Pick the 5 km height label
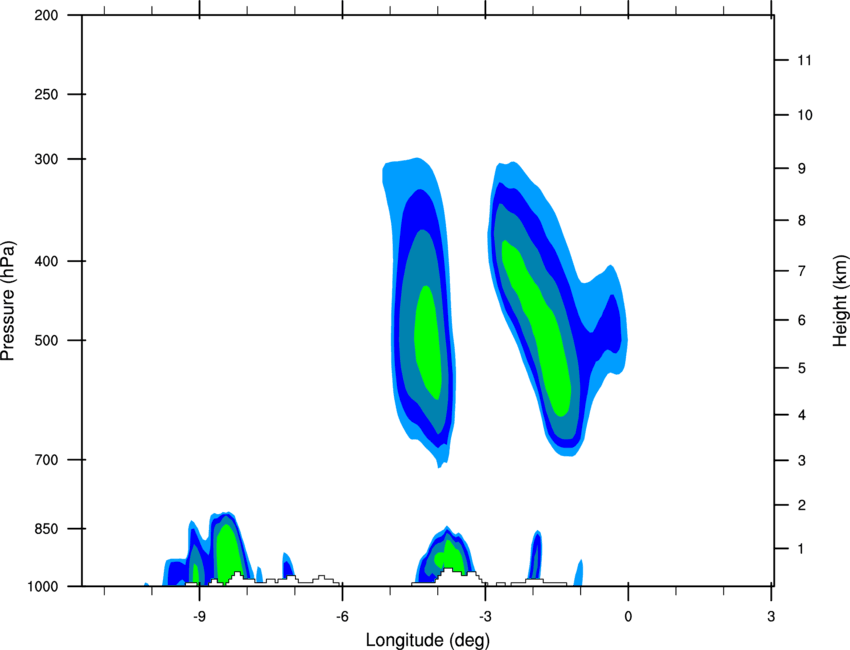Image resolution: width=850 pixels, height=650 pixels. click(801, 368)
